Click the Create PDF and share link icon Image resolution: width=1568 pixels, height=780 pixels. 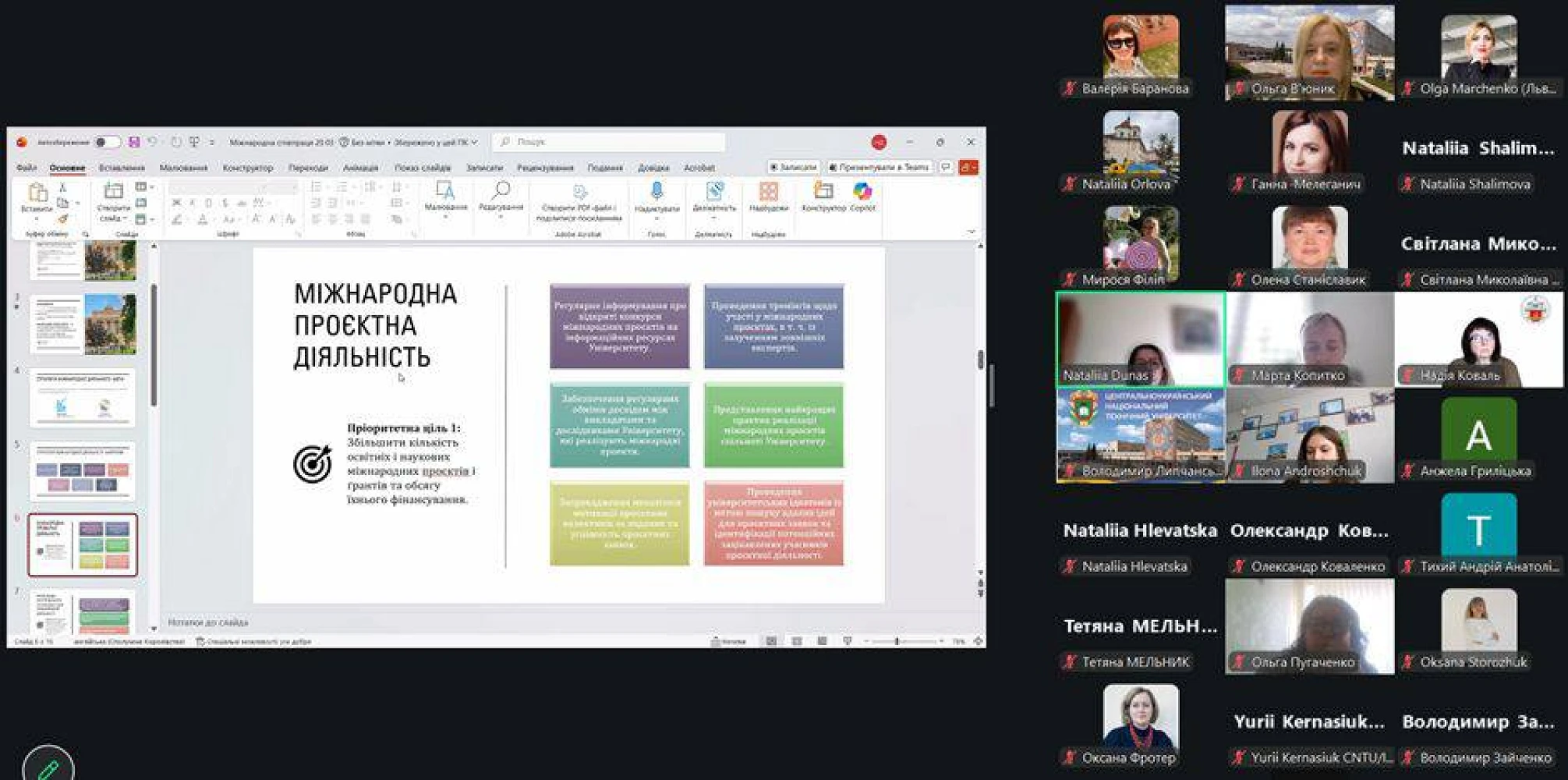pyautogui.click(x=579, y=193)
